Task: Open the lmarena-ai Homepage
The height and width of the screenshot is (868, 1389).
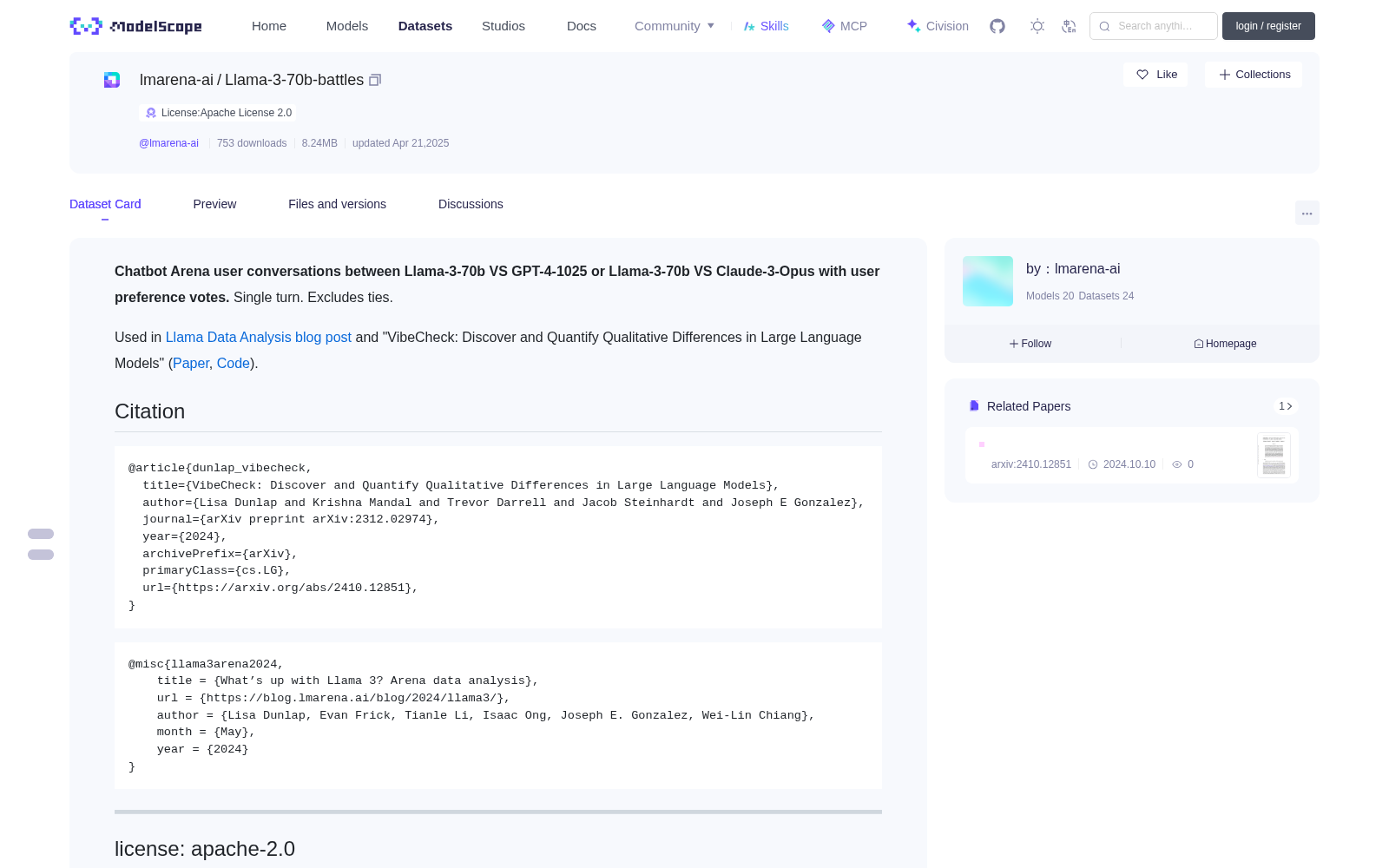Action: click(1225, 344)
